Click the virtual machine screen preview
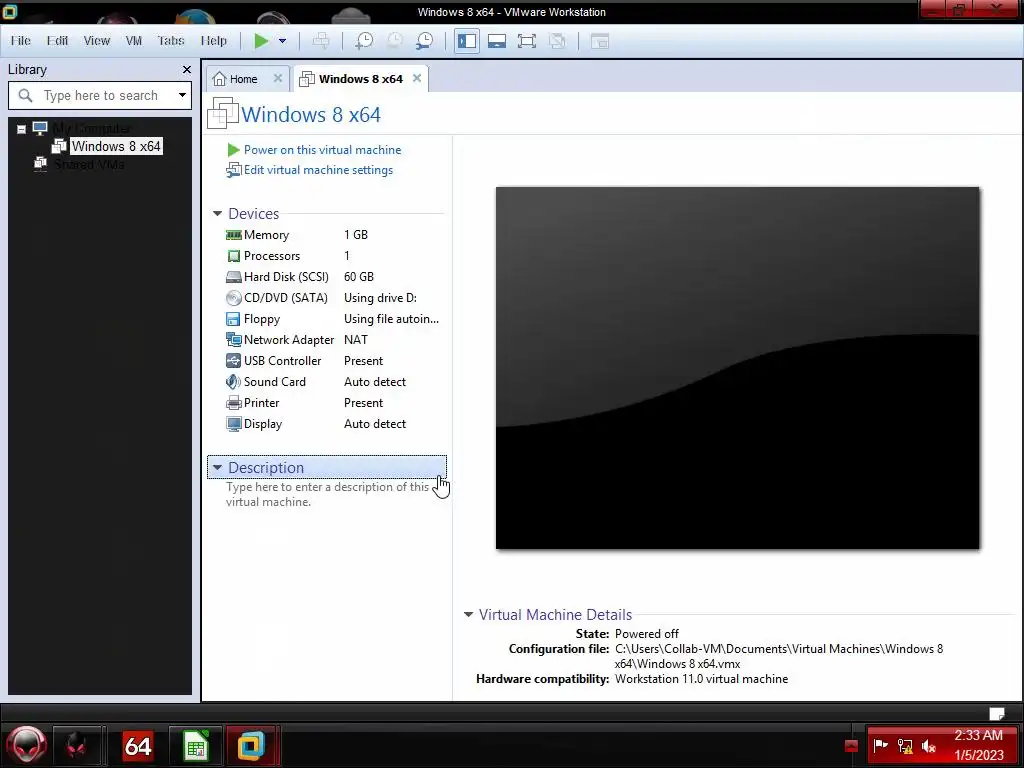Image resolution: width=1024 pixels, height=768 pixels. [737, 368]
